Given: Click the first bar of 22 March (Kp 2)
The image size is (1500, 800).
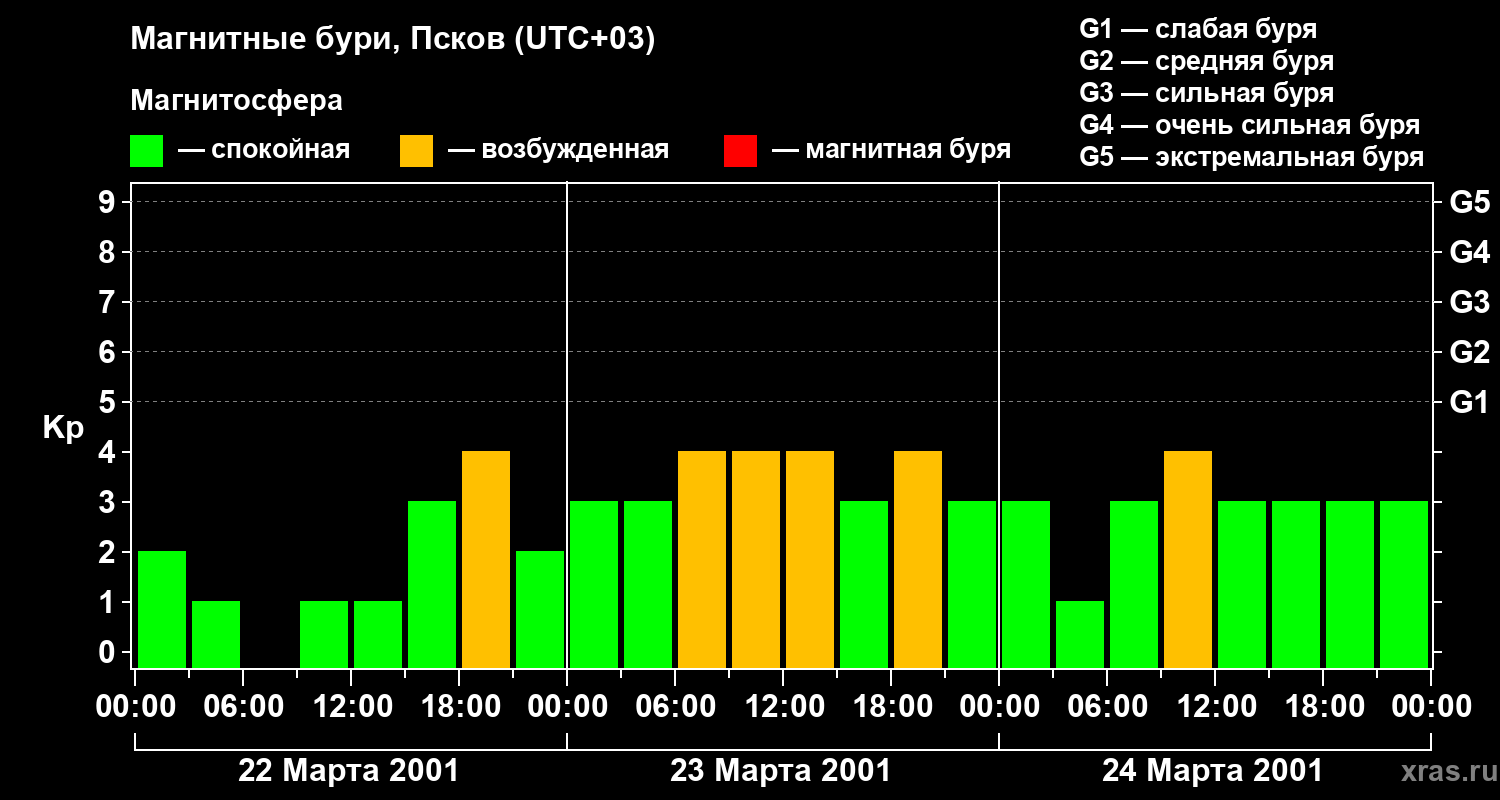Looking at the screenshot, I should coord(162,609).
